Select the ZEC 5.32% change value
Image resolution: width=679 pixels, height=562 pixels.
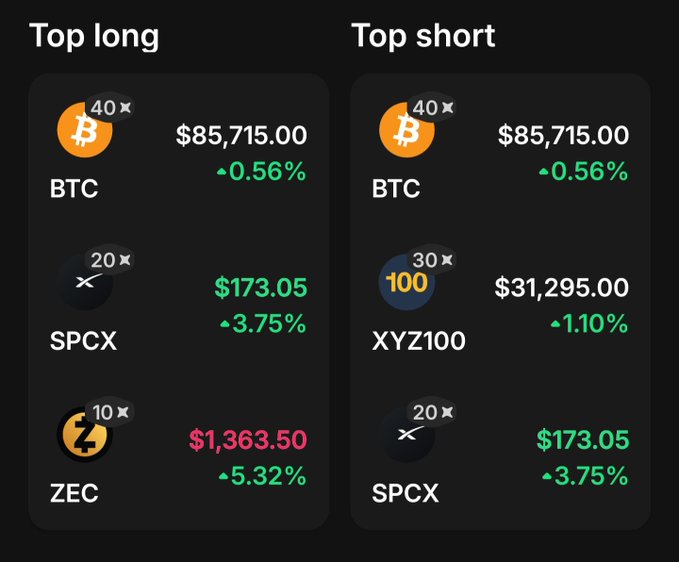pyautogui.click(x=262, y=475)
